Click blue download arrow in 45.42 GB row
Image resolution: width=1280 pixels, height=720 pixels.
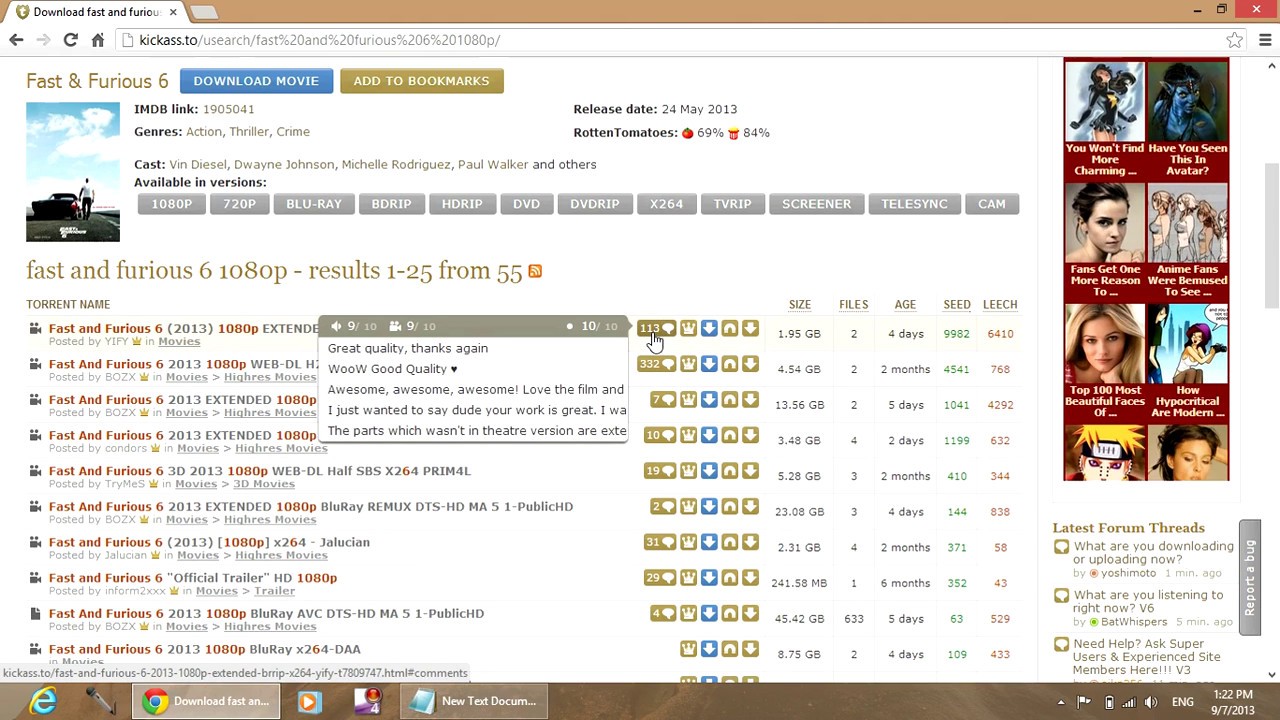tap(709, 613)
